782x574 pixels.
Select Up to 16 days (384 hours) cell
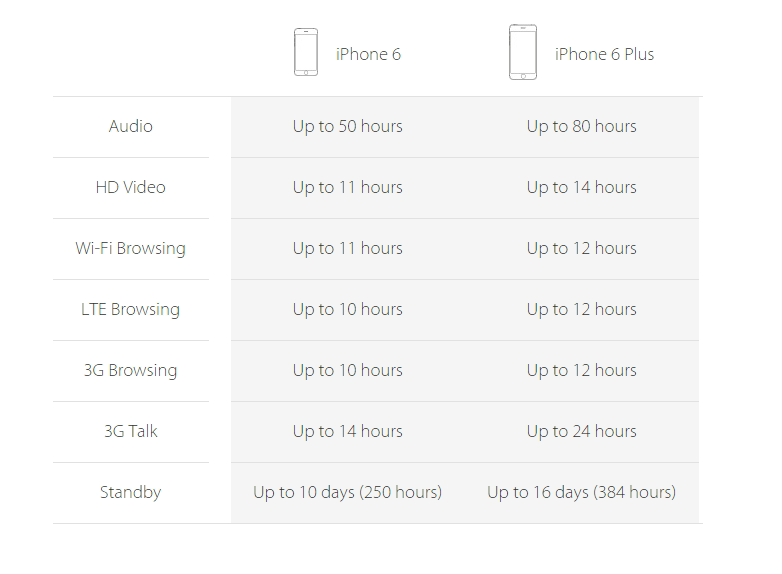pos(582,492)
